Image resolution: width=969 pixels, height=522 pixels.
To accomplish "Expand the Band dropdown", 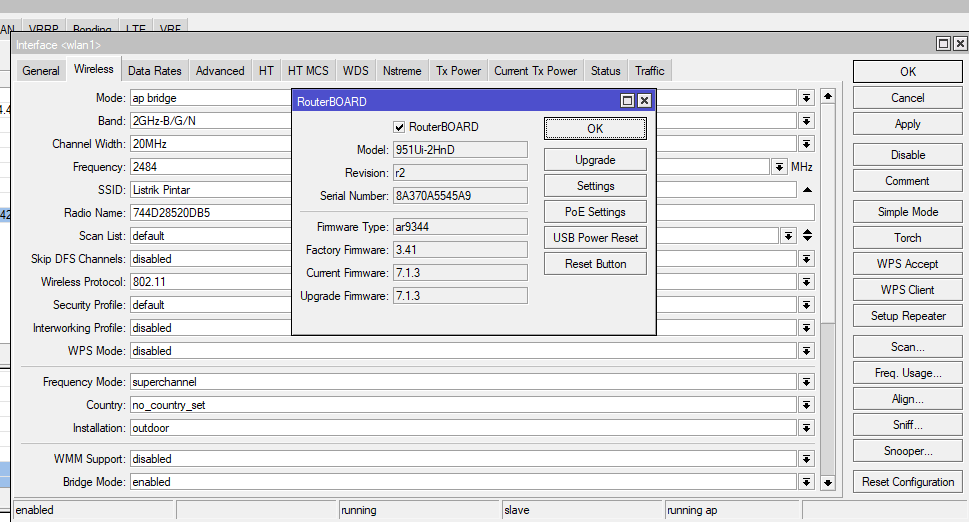I will [806, 120].
